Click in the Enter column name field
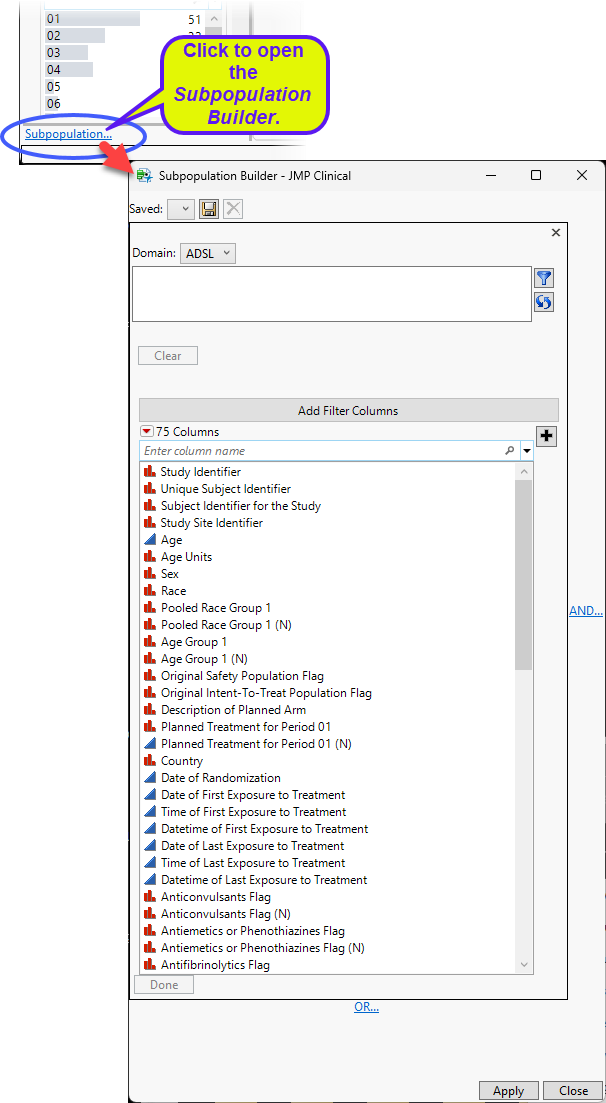606x1103 pixels. point(320,452)
